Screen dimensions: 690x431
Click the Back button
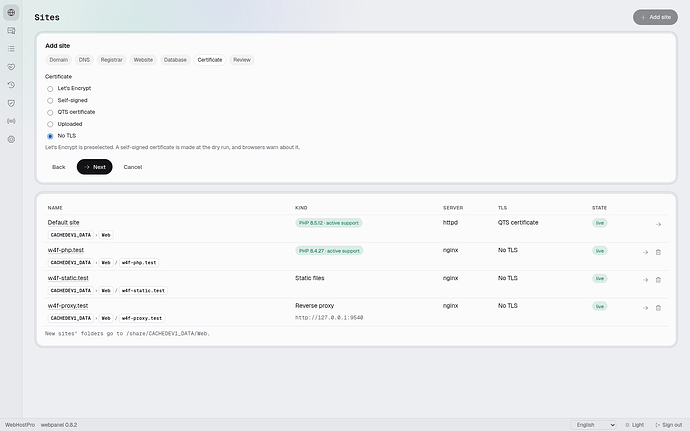pos(59,167)
